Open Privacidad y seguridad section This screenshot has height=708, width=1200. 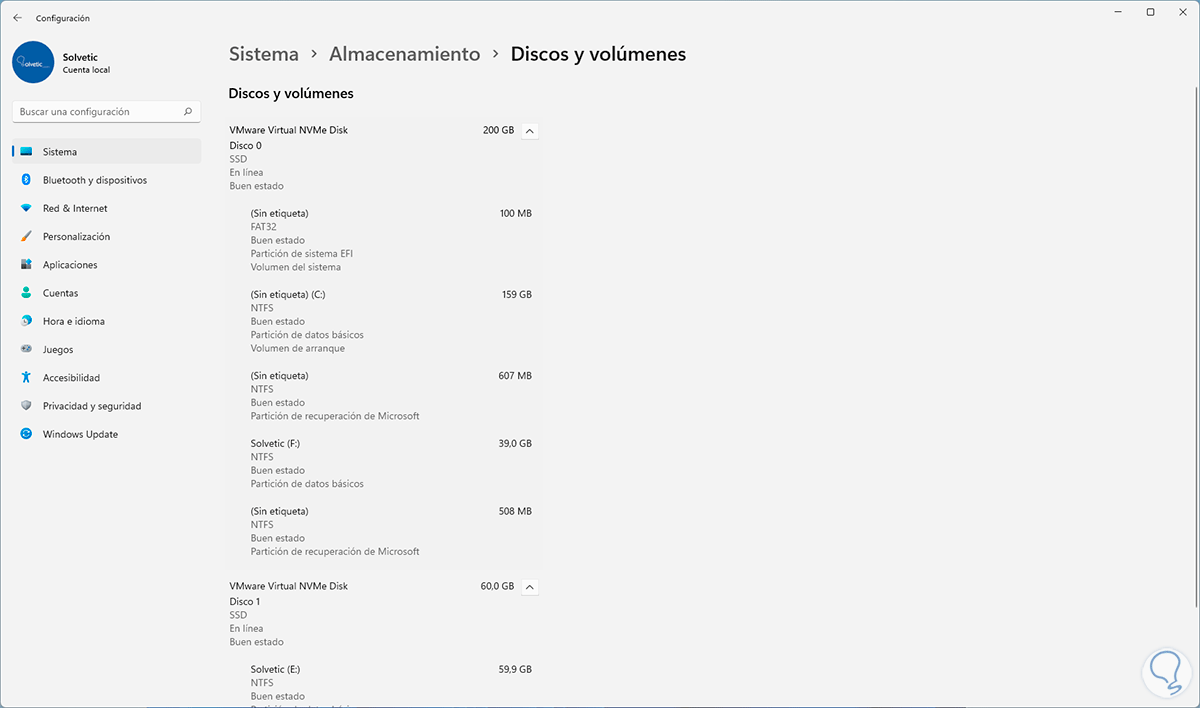point(92,406)
